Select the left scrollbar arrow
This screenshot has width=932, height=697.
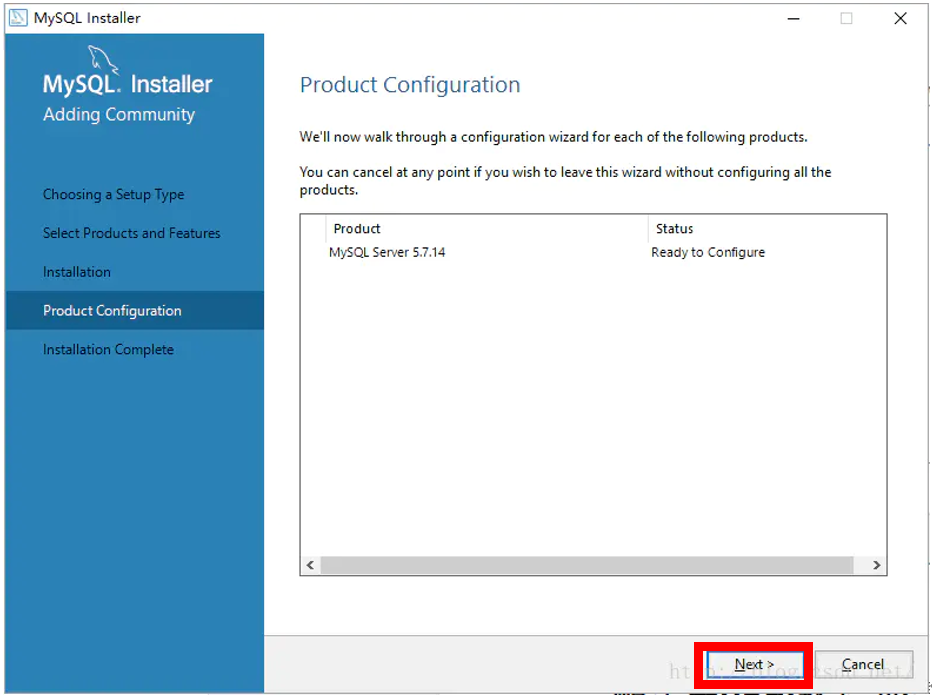click(x=310, y=564)
